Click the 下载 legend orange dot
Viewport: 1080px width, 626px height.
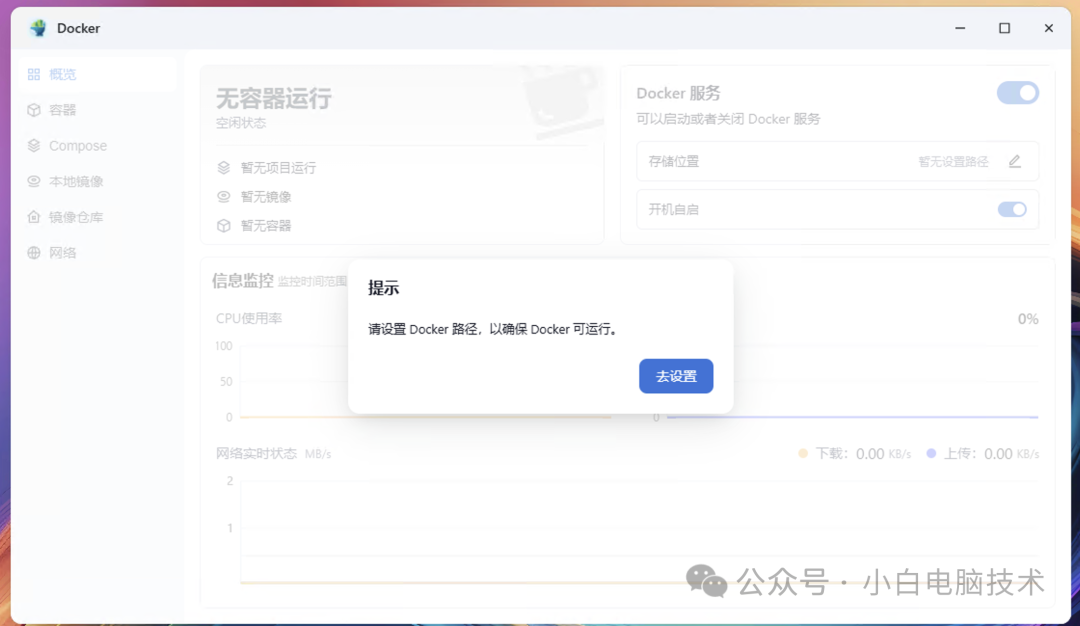(x=802, y=453)
